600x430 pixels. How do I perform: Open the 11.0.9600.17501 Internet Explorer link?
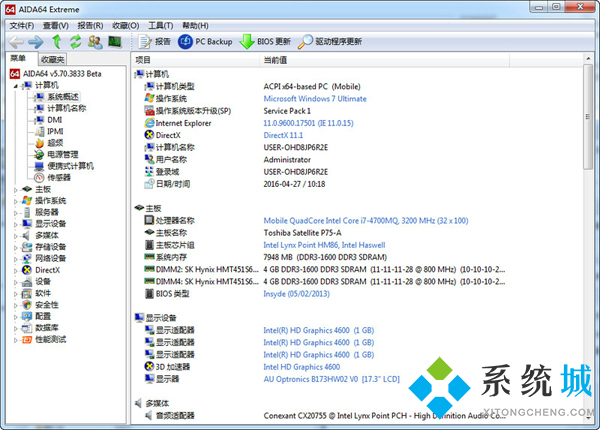308,123
